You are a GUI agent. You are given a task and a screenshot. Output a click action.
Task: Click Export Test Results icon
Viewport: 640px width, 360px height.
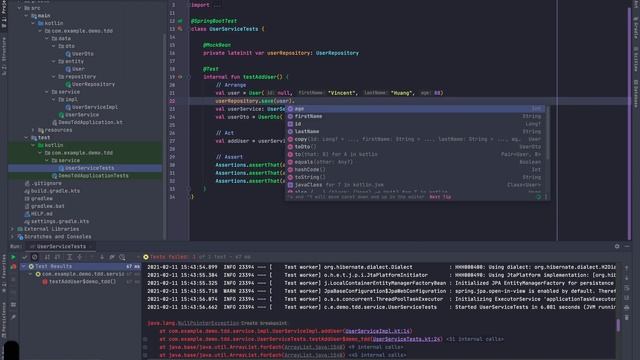[x=112, y=257]
